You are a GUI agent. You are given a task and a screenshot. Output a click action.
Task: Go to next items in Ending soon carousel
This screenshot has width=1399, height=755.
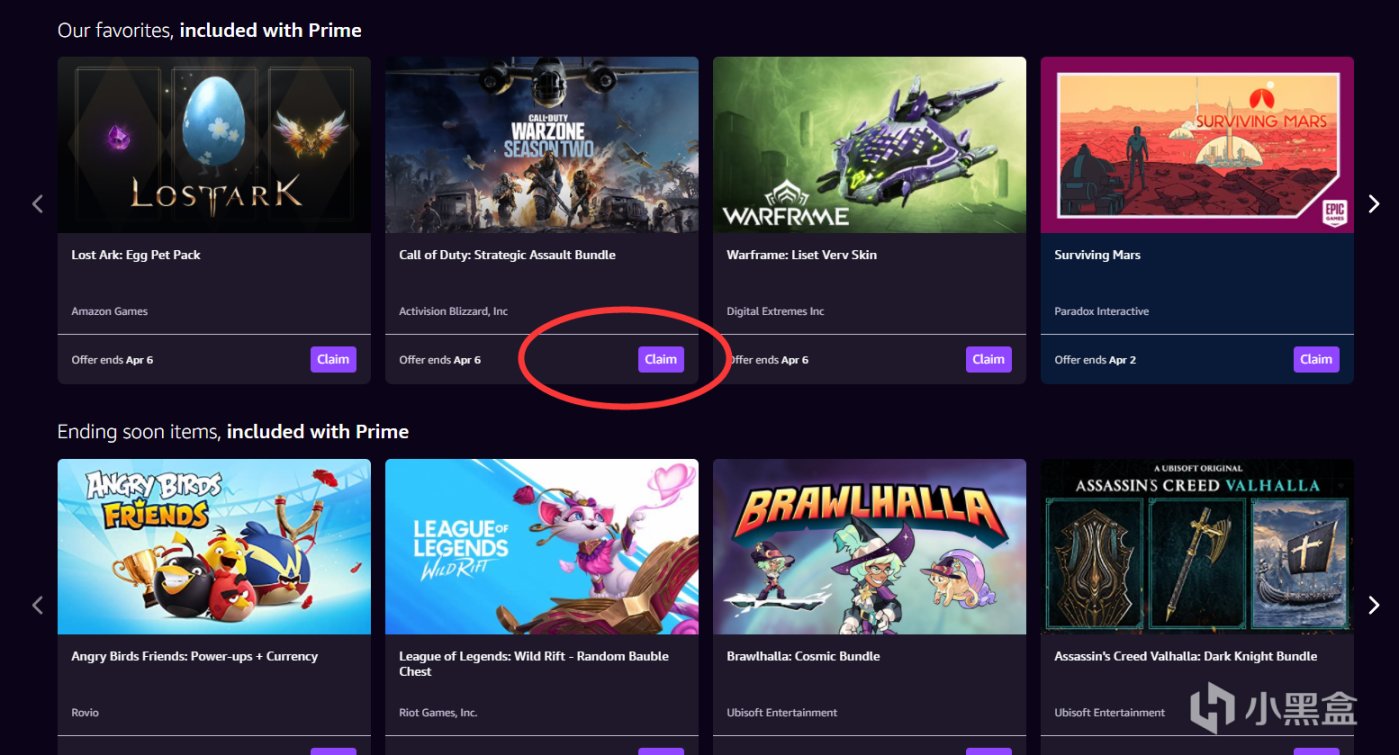[1374, 605]
